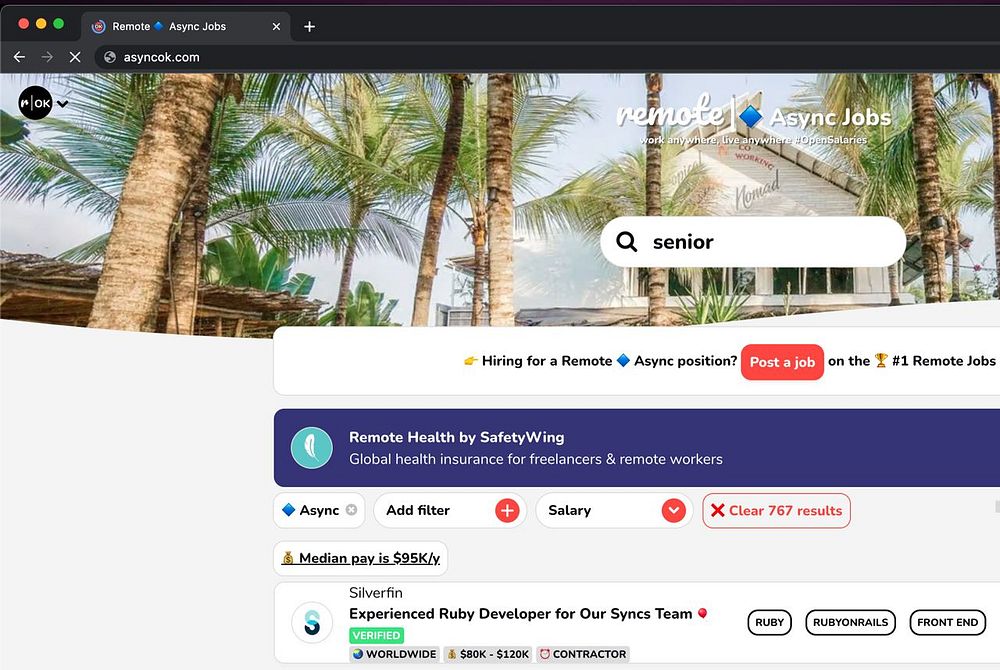Viewport: 1000px width, 670px height.
Task: Select the Remote Async Jobs tab
Action: tap(186, 26)
